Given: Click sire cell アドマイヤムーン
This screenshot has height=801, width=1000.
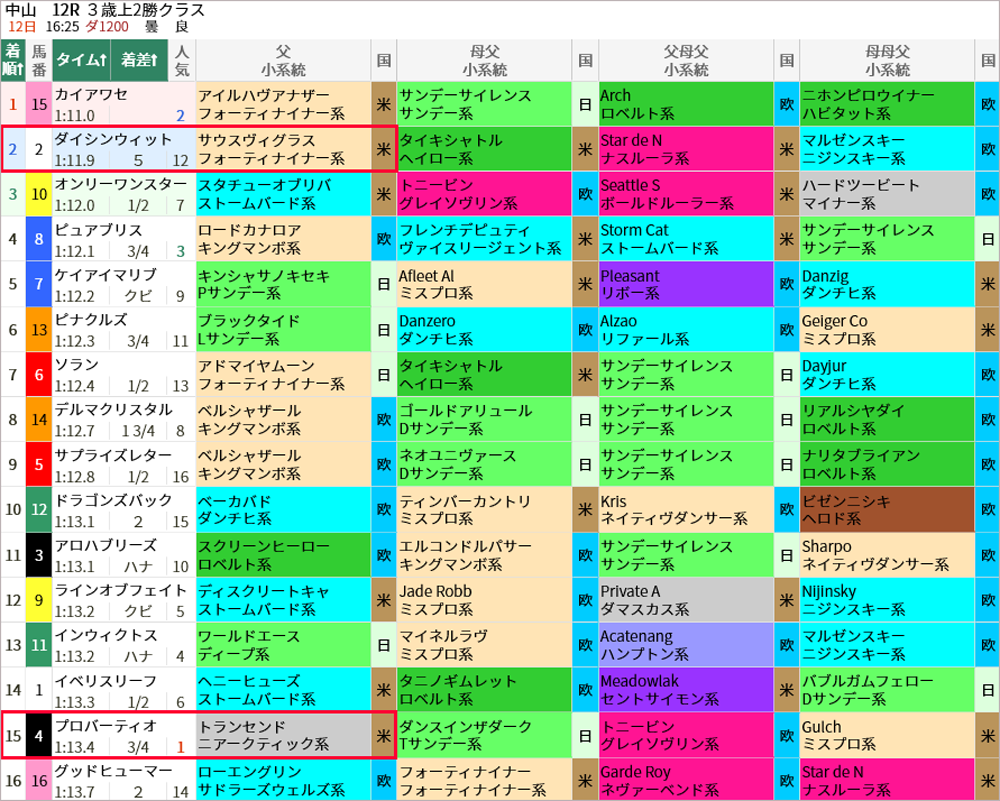Looking at the screenshot, I should [283, 374].
